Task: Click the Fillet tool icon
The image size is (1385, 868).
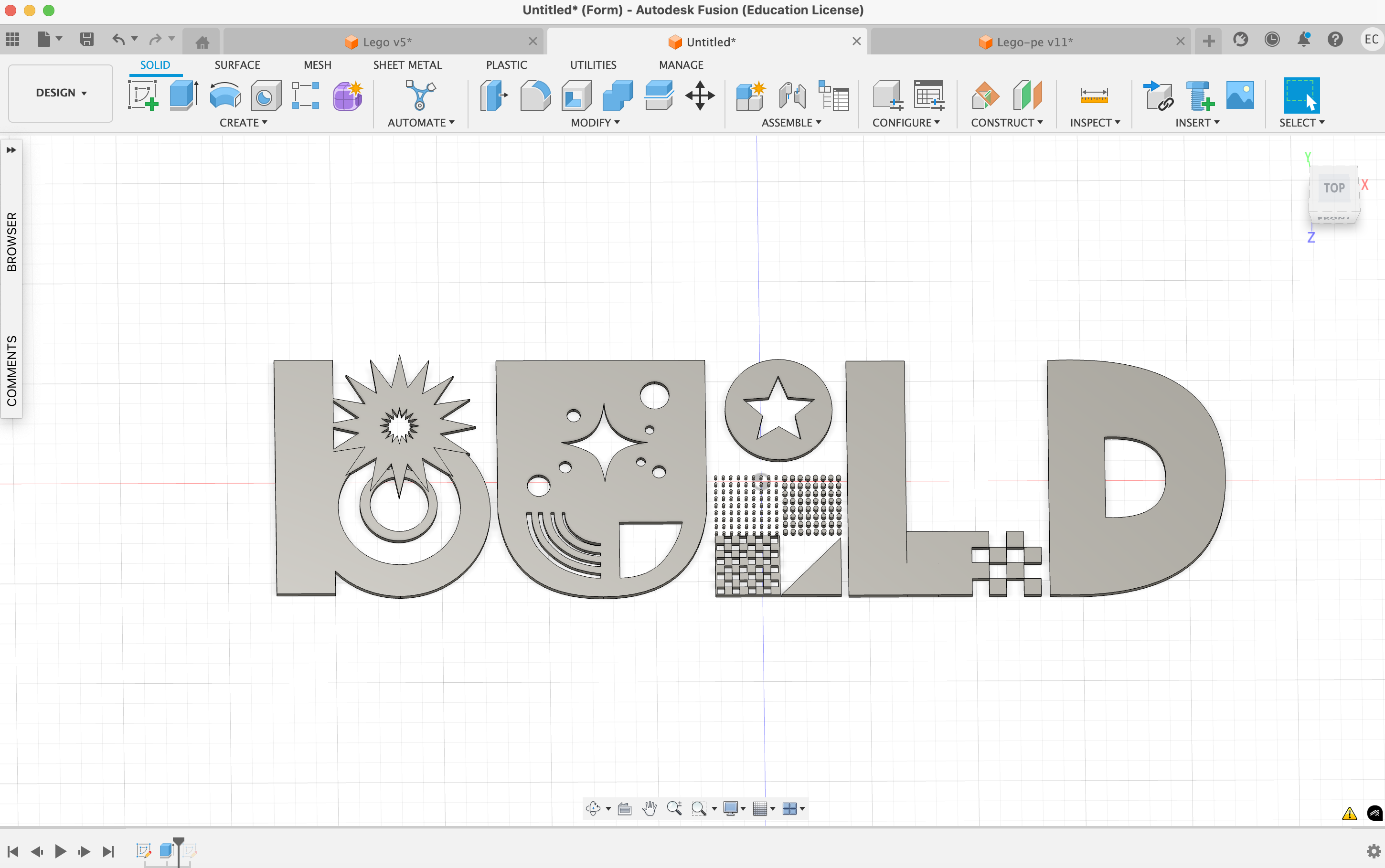Action: tap(535, 95)
